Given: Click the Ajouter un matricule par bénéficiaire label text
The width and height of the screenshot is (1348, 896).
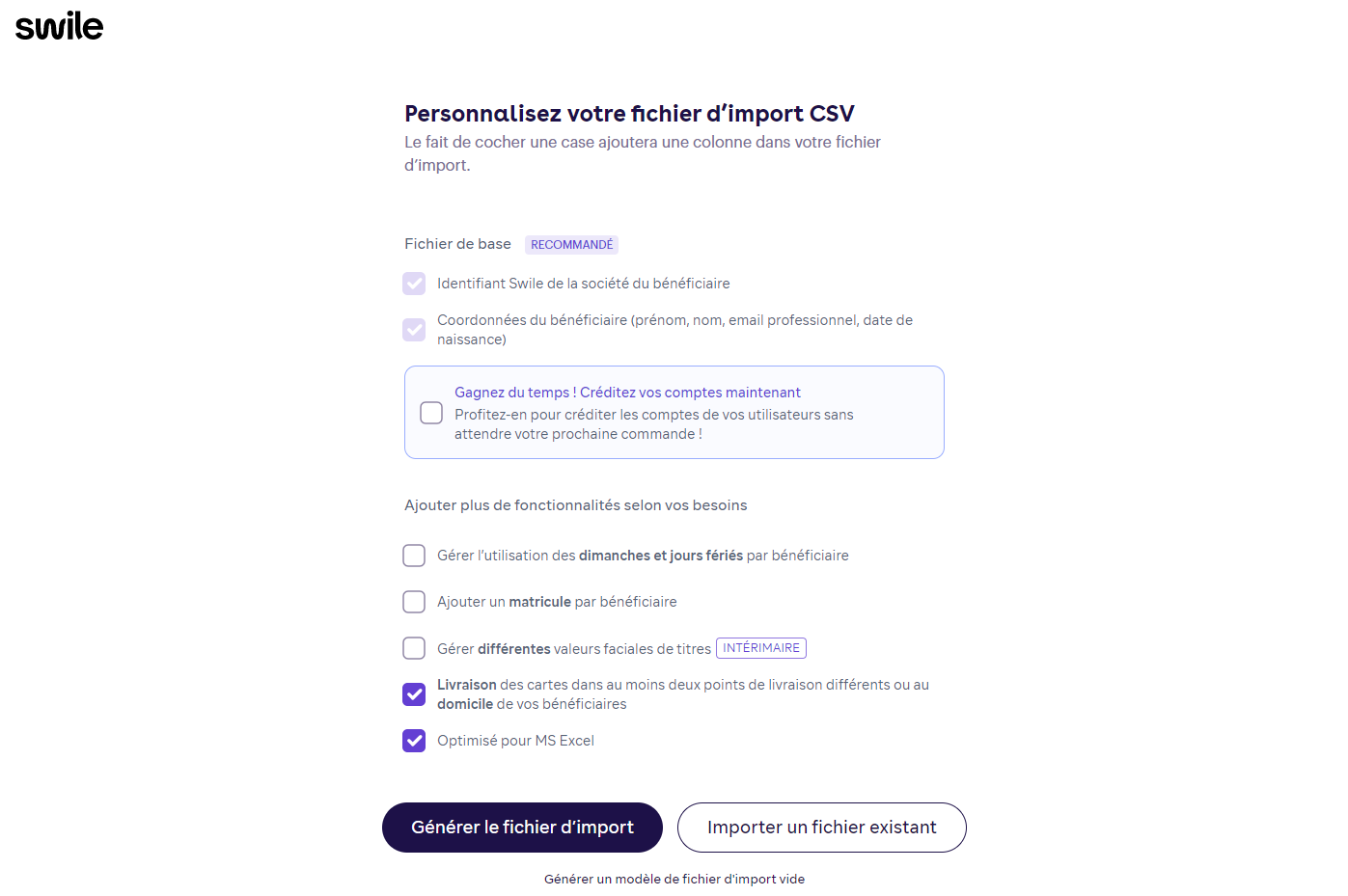Looking at the screenshot, I should (557, 602).
